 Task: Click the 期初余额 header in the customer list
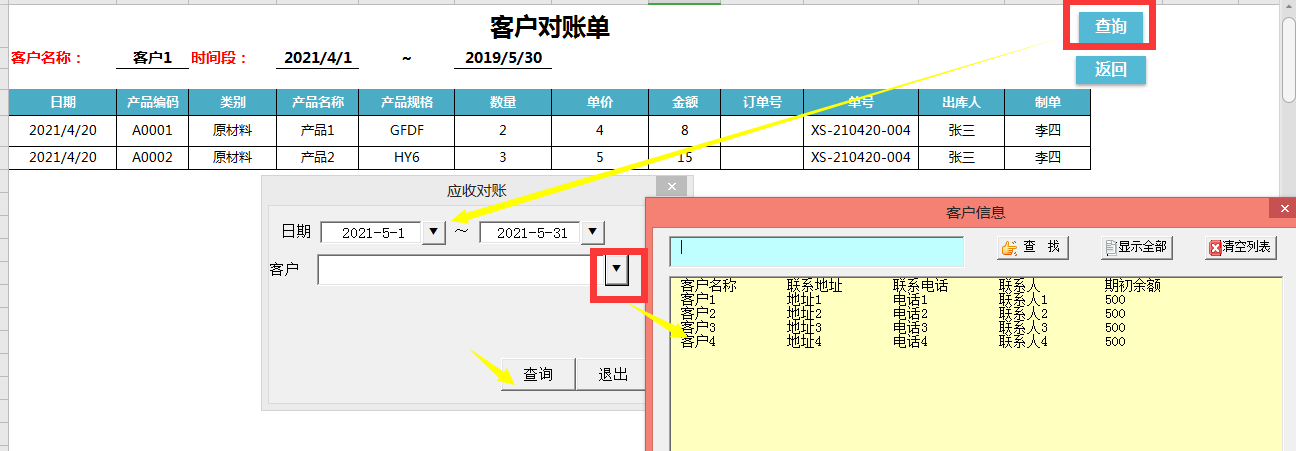click(1132, 285)
